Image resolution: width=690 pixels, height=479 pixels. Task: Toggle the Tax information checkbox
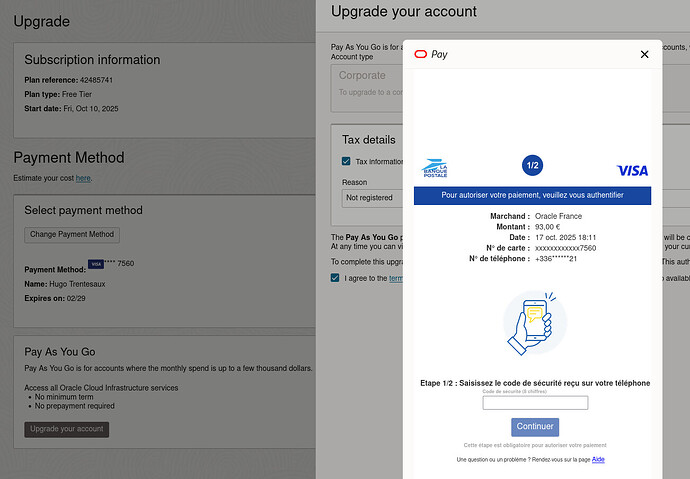(x=346, y=161)
